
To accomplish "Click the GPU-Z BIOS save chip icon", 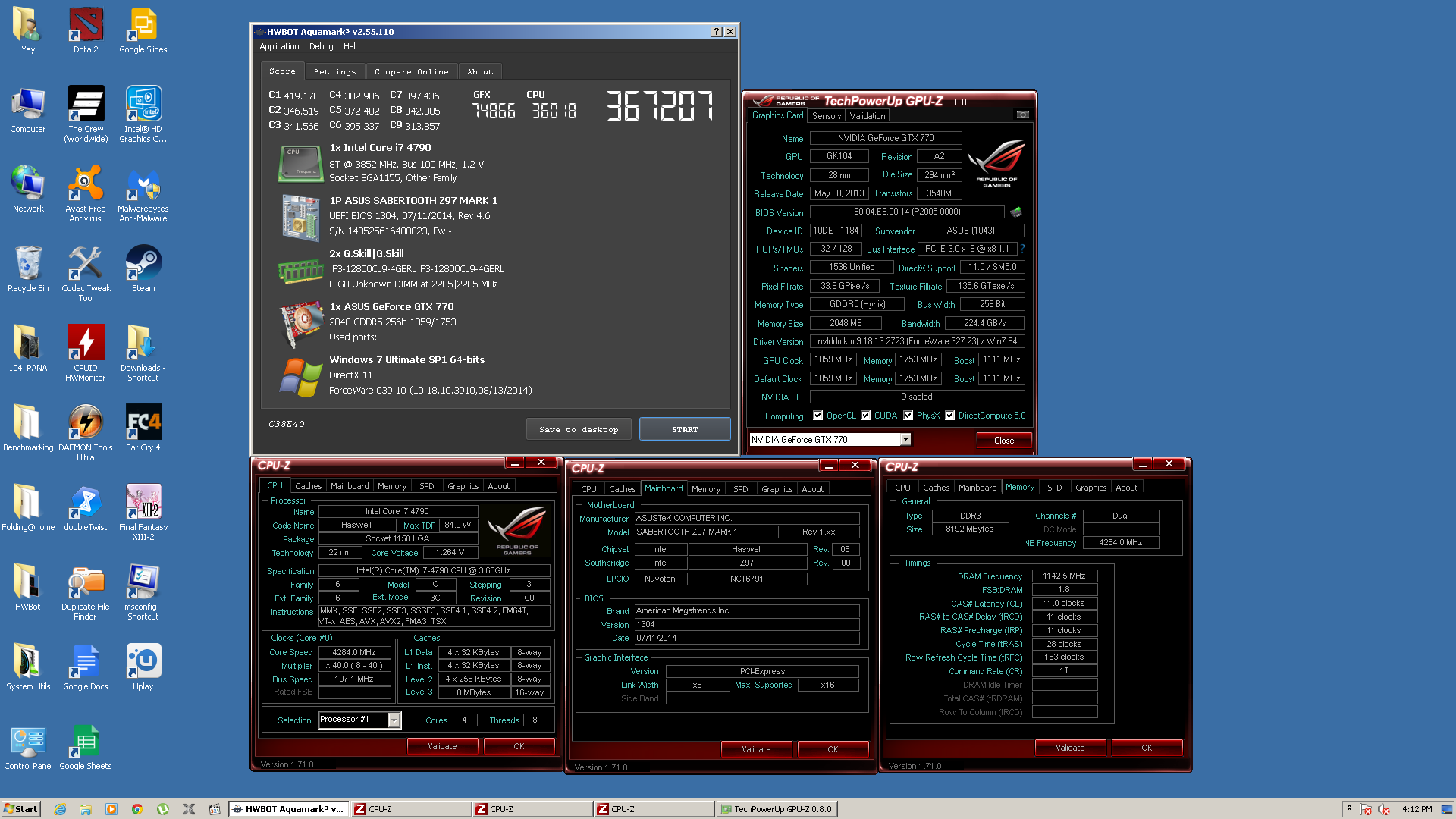I will (x=1016, y=212).
